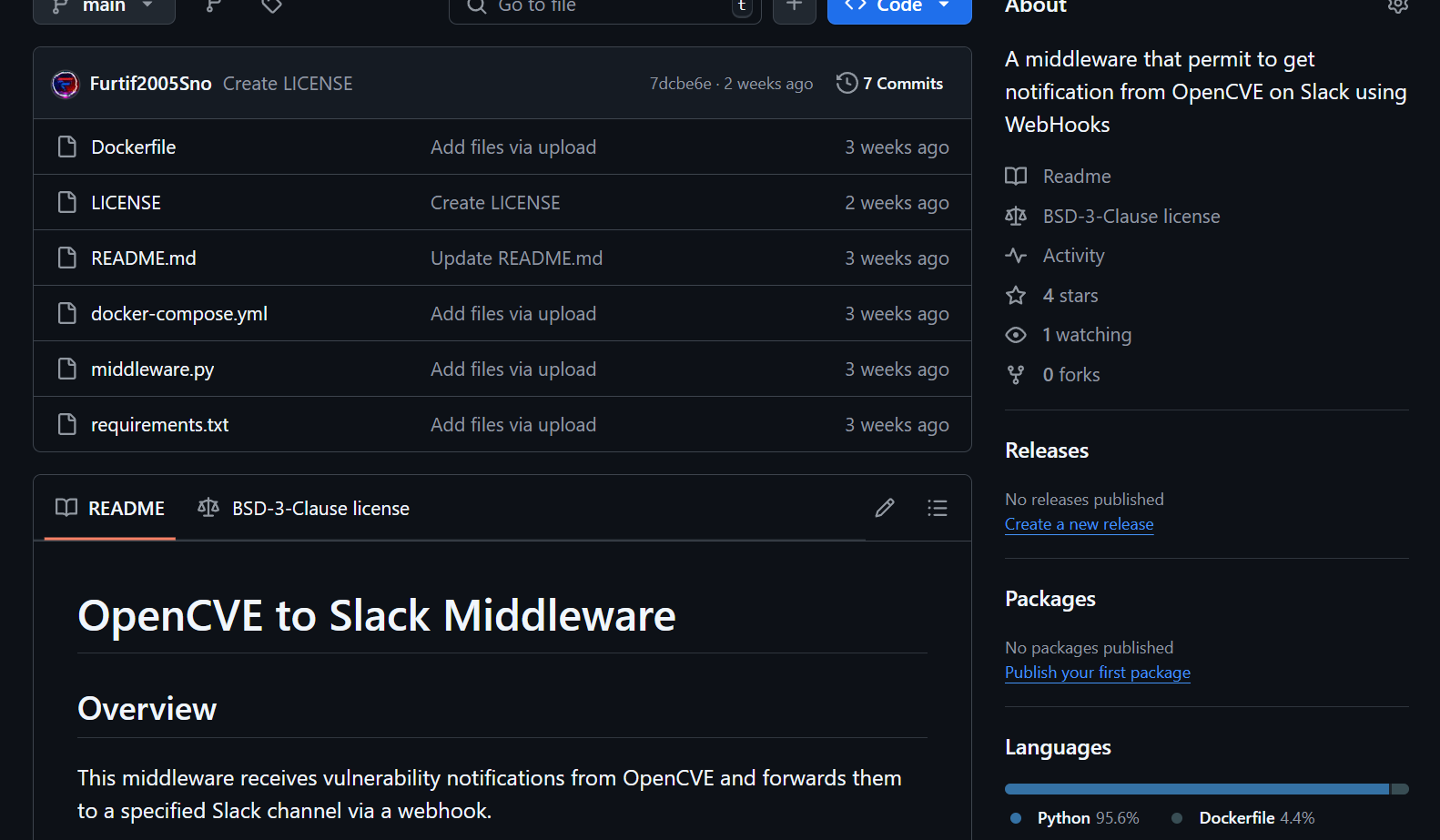Viewport: 1440px width, 840px height.
Task: Click Publish your first package
Action: (1098, 673)
